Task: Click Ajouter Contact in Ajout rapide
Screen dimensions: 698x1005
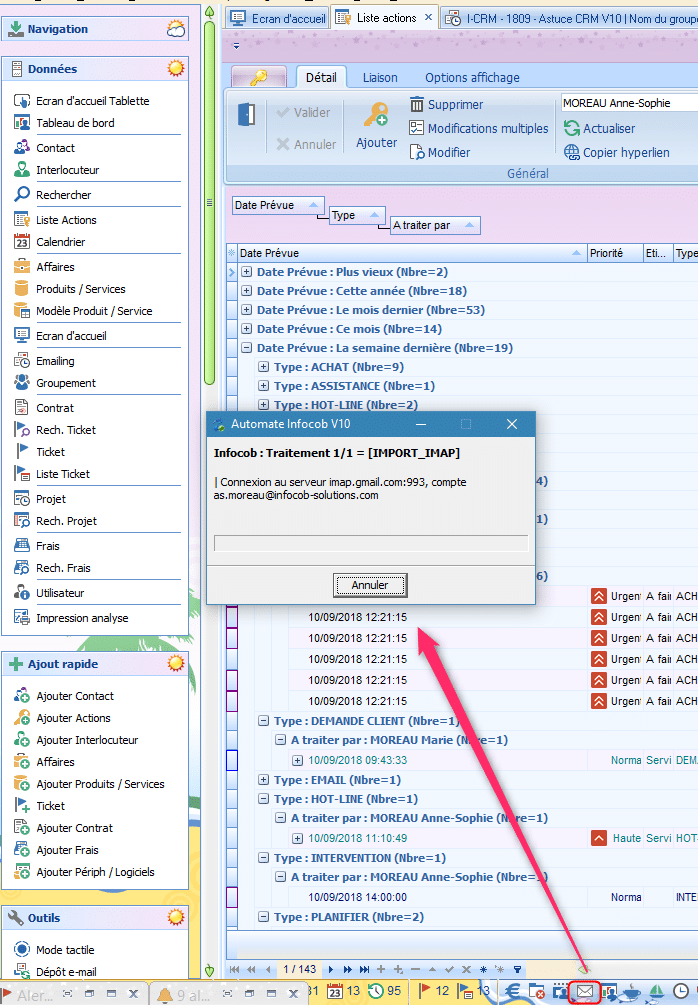Action: click(75, 696)
